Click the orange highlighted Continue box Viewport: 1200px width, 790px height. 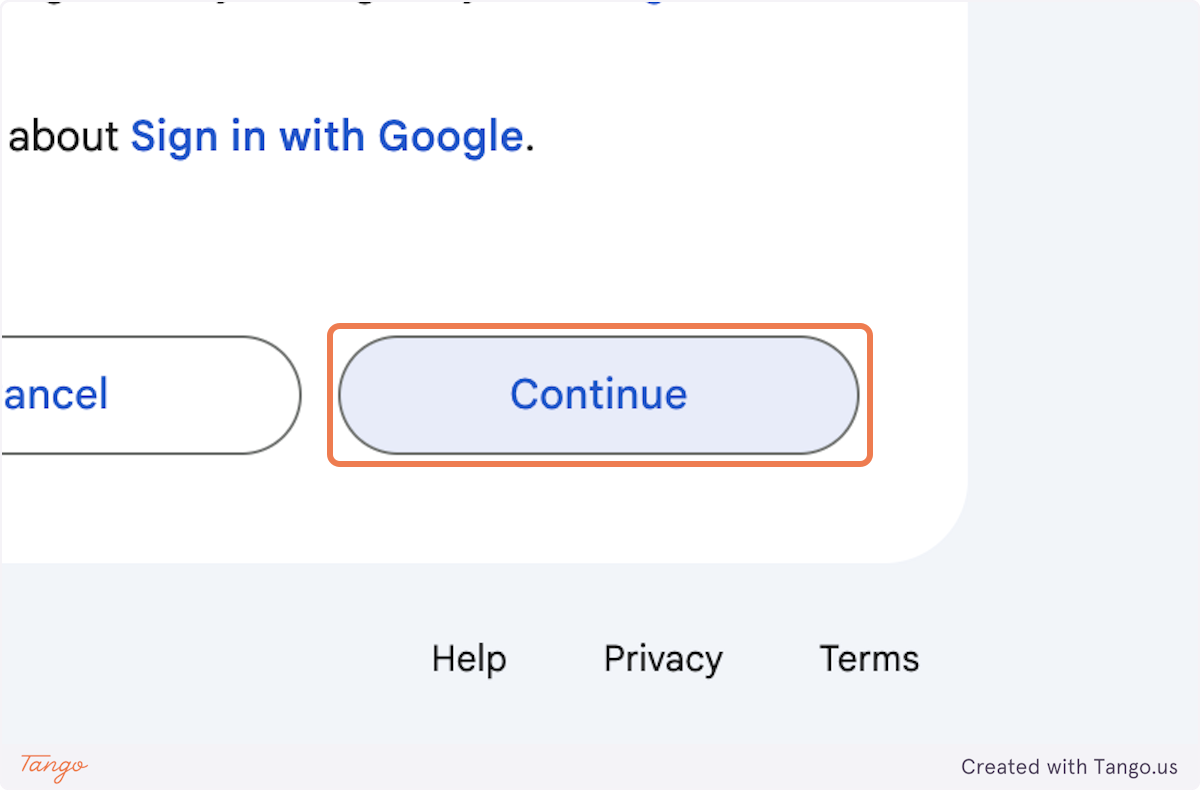click(600, 395)
